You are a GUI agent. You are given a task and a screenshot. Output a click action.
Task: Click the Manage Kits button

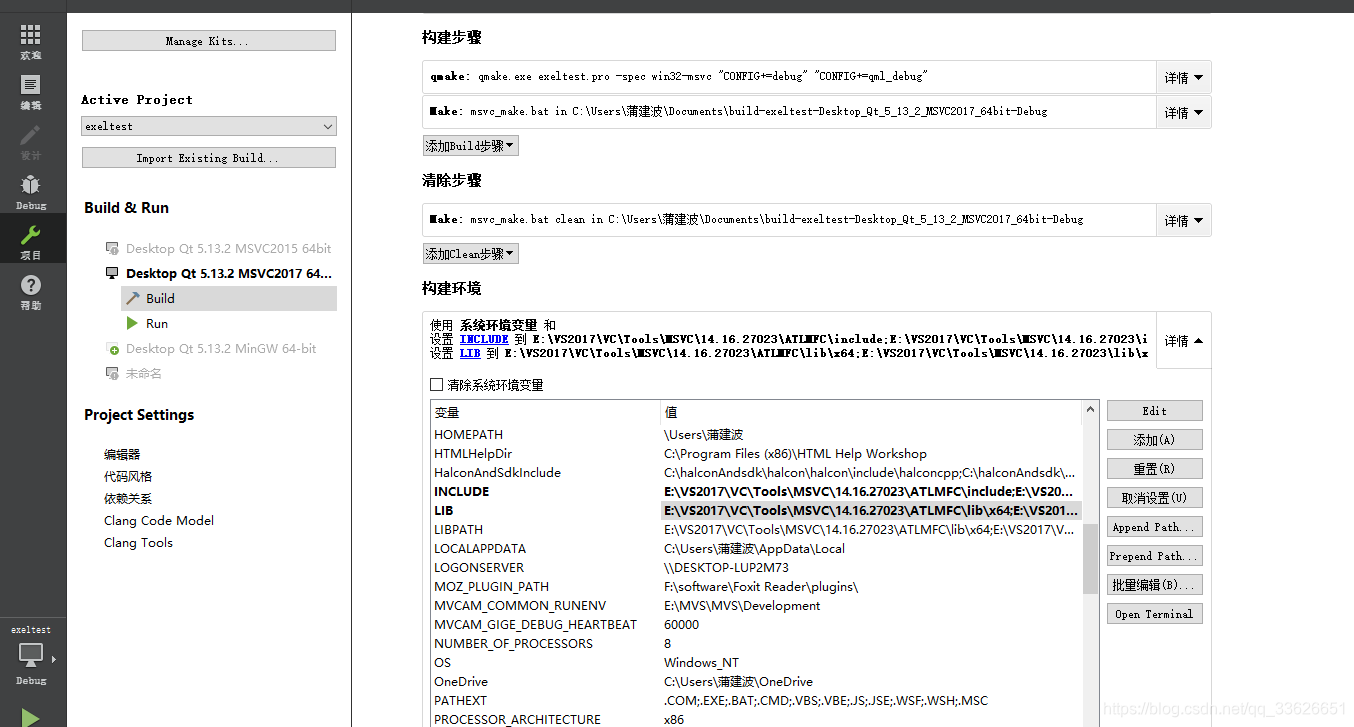click(209, 41)
